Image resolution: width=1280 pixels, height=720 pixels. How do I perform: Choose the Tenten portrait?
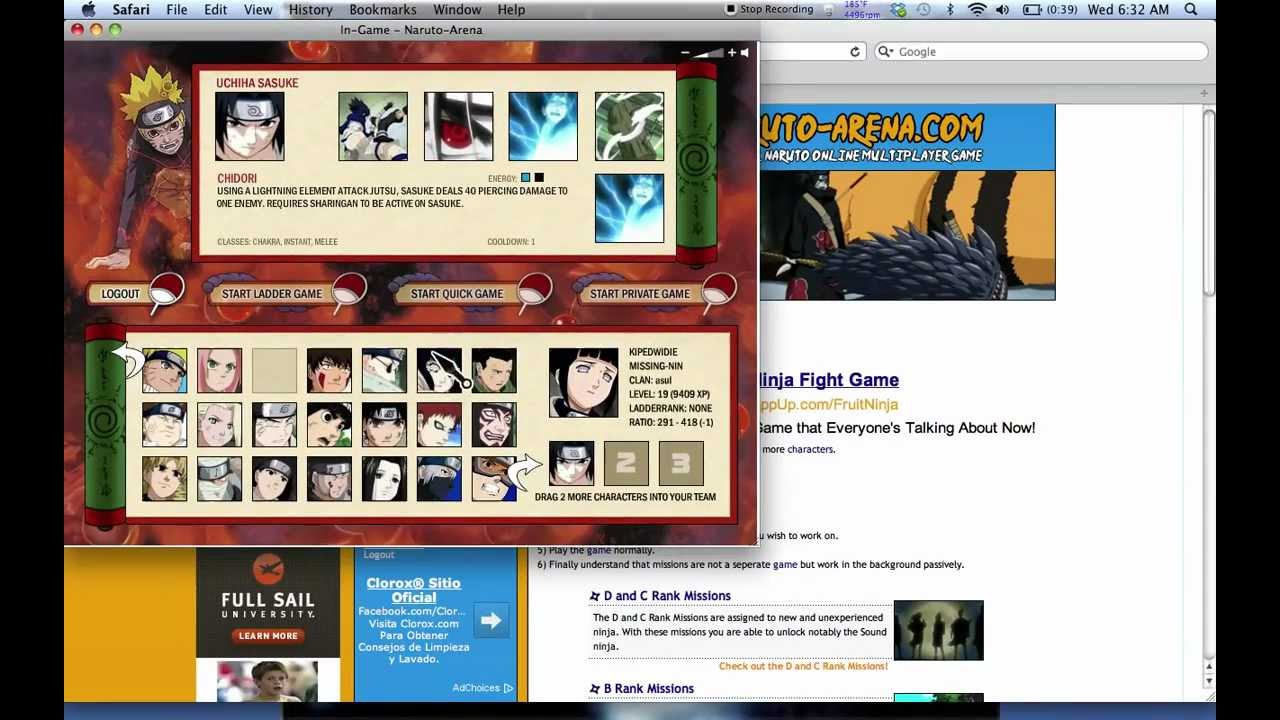[385, 425]
